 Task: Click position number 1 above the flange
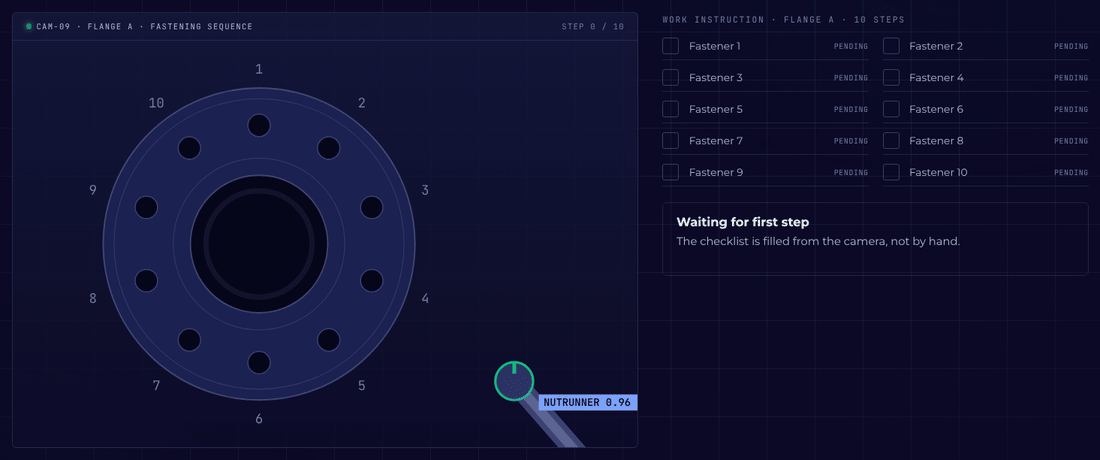coord(259,69)
